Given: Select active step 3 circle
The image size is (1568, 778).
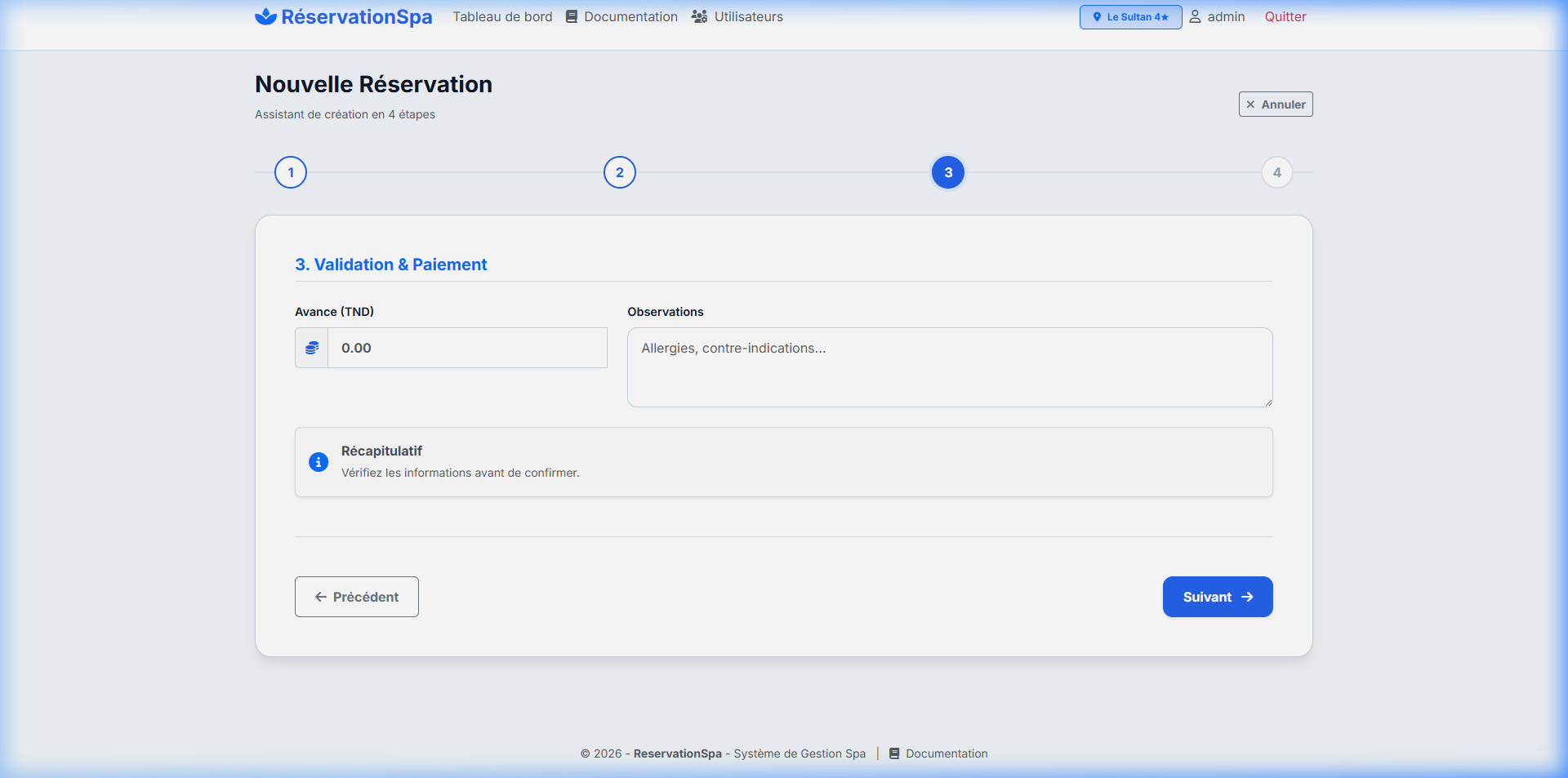Looking at the screenshot, I should (948, 172).
